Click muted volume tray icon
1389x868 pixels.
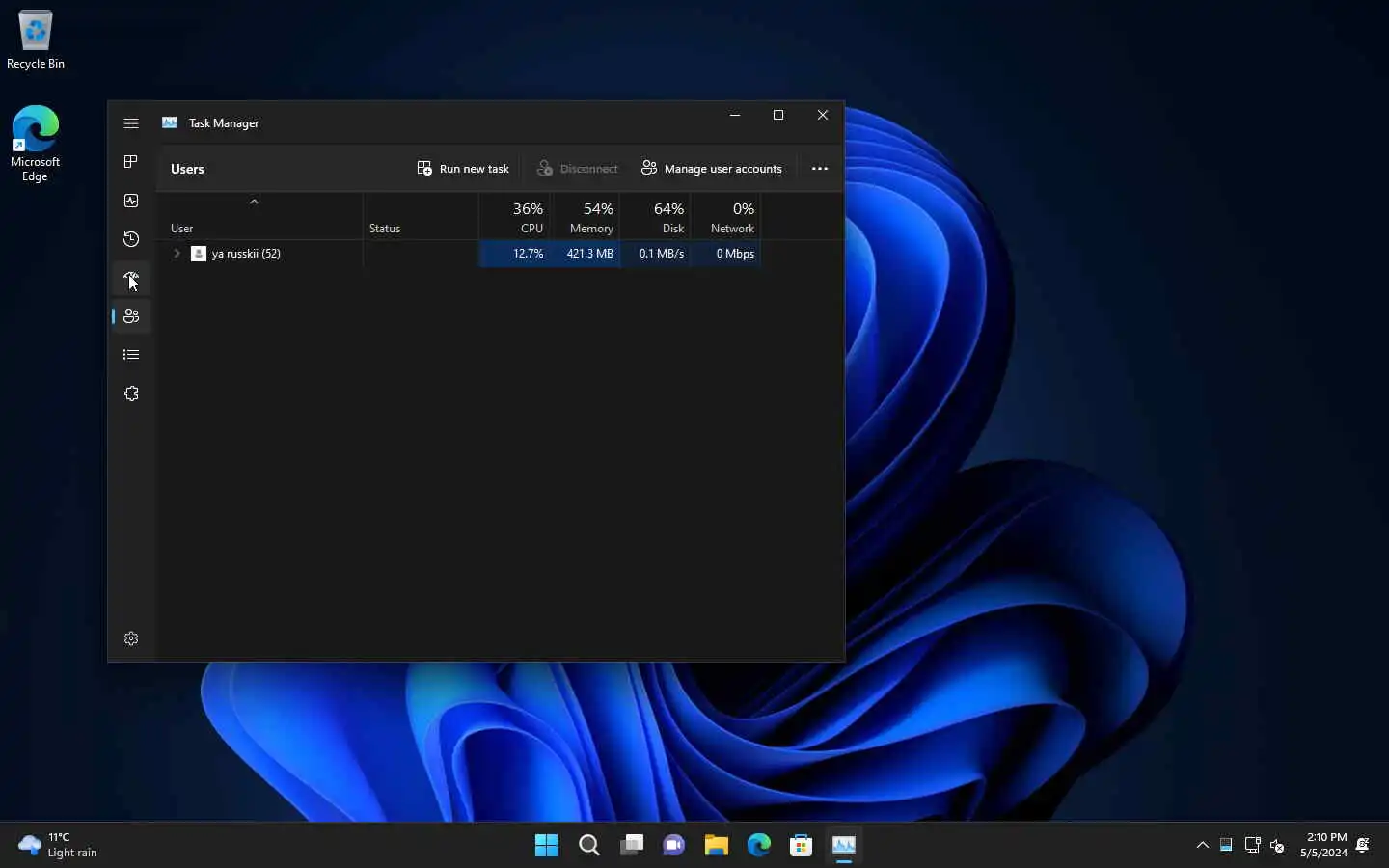1277,845
